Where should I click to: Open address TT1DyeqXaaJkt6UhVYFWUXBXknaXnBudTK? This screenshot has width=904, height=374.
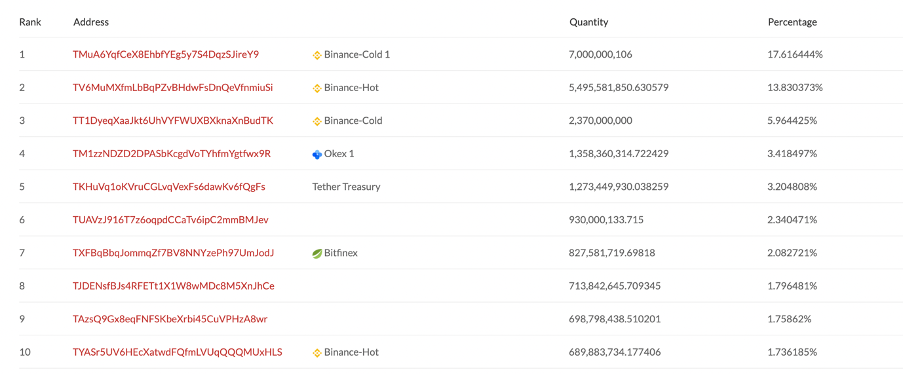tap(173, 121)
